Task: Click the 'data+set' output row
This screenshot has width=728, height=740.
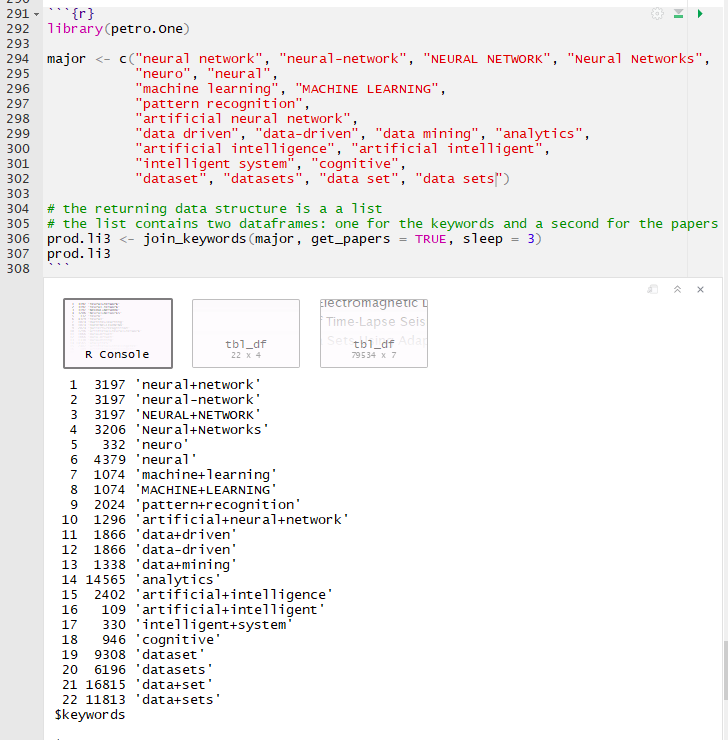Action: tap(175, 685)
